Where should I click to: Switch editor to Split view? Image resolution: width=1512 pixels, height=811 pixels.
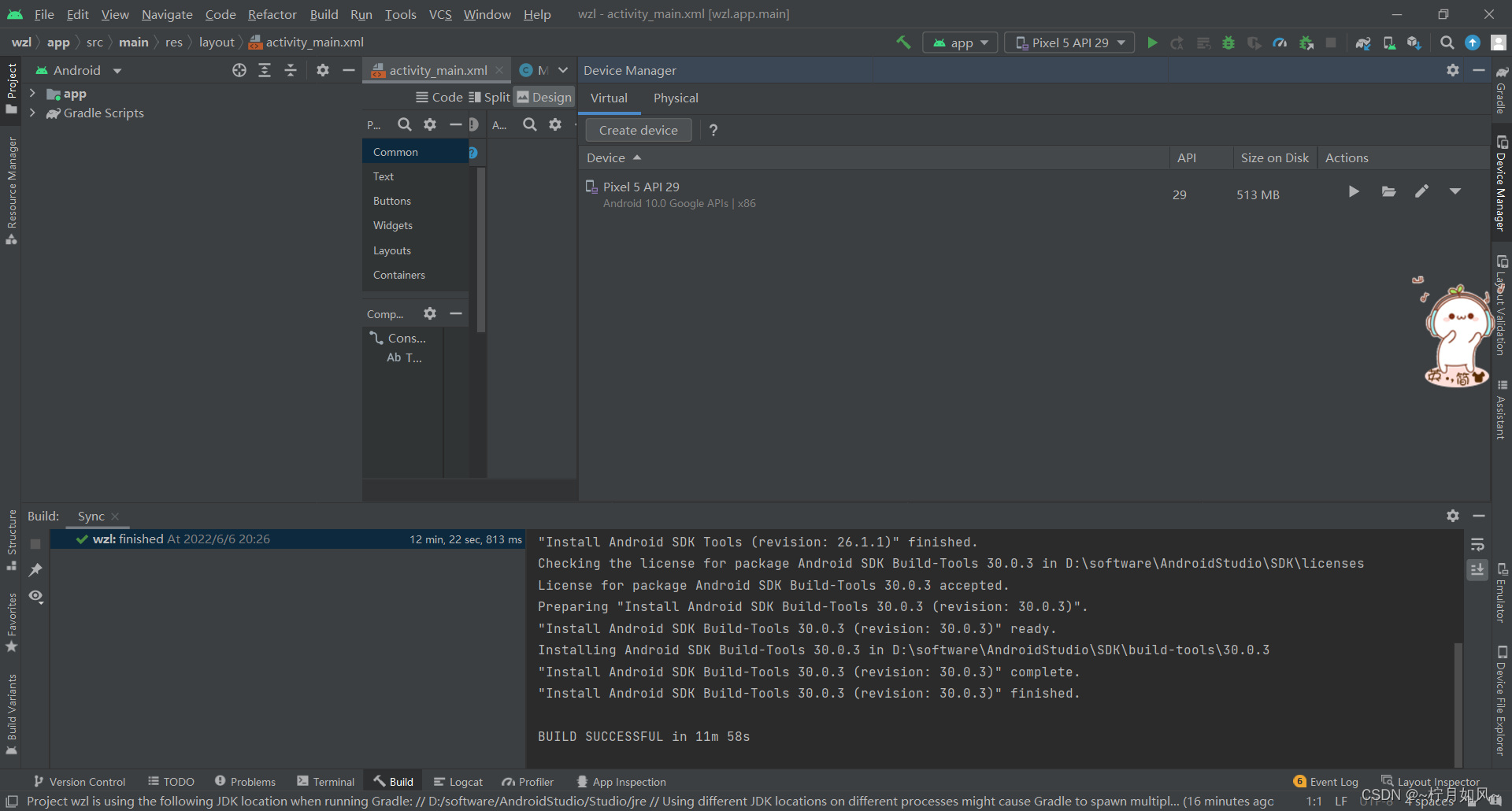[x=490, y=98]
